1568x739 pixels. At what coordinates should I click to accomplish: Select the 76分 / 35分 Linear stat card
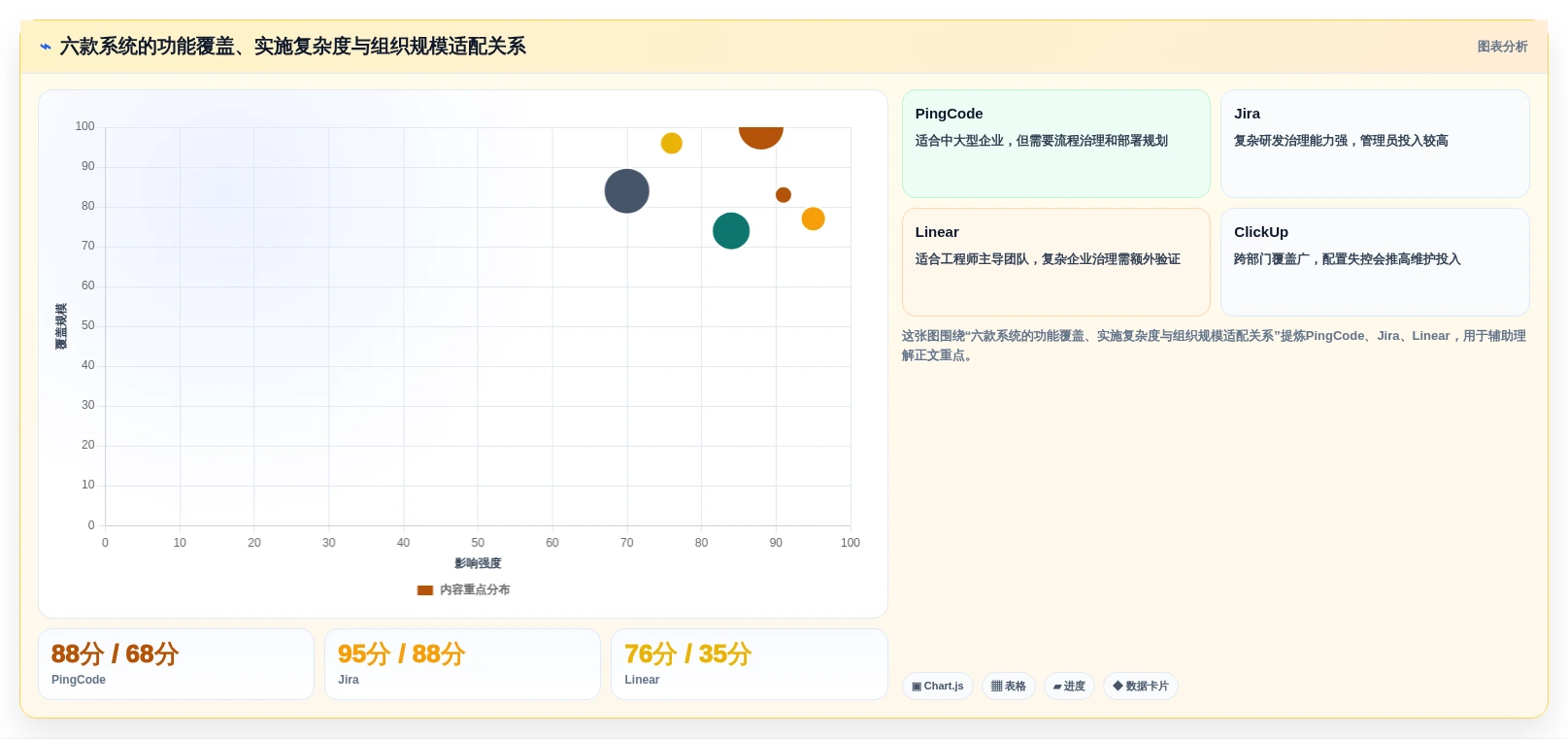749,664
